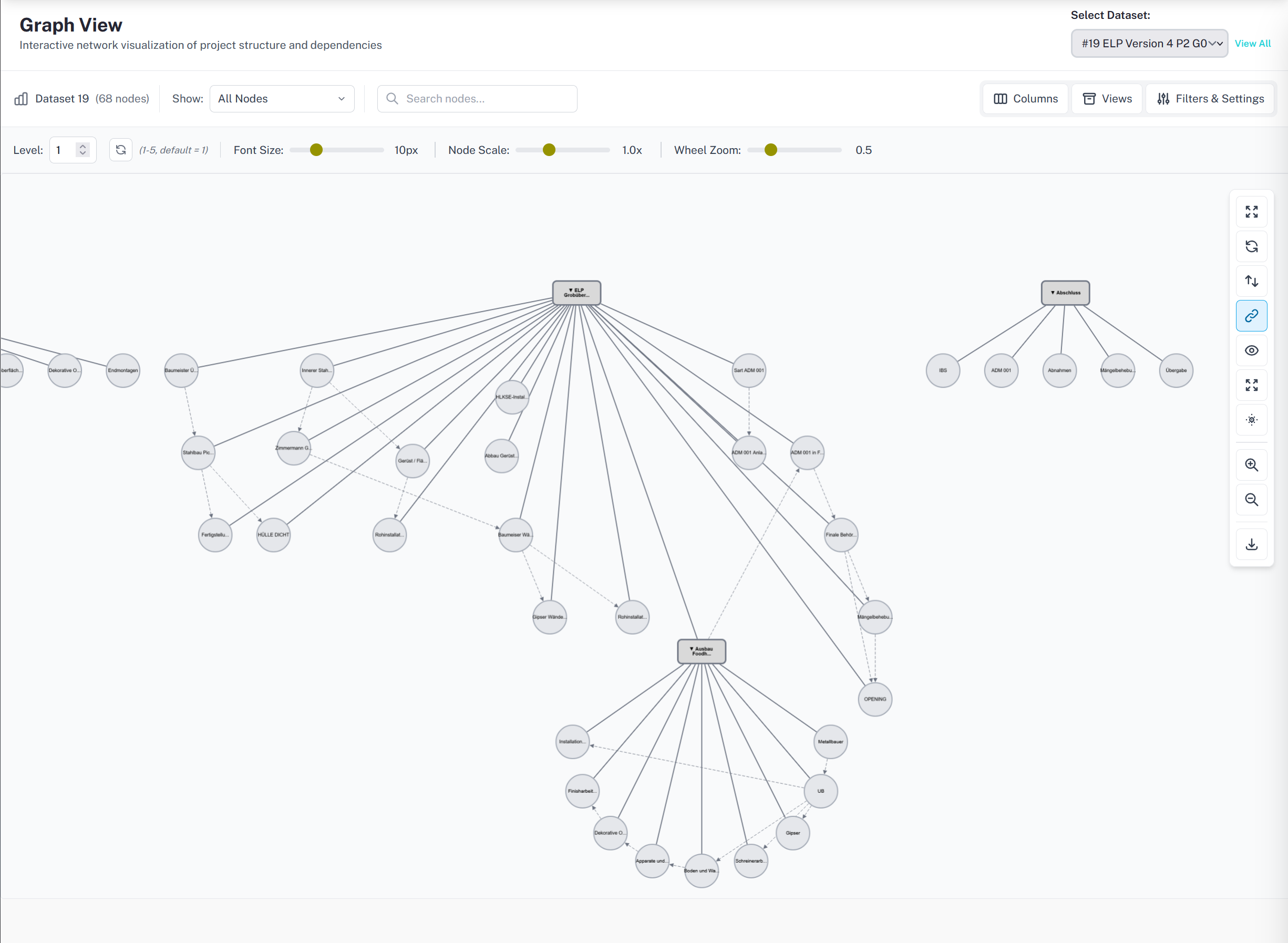Image resolution: width=1288 pixels, height=943 pixels.
Task: Select the Baumeiser Wä node
Action: (x=516, y=535)
